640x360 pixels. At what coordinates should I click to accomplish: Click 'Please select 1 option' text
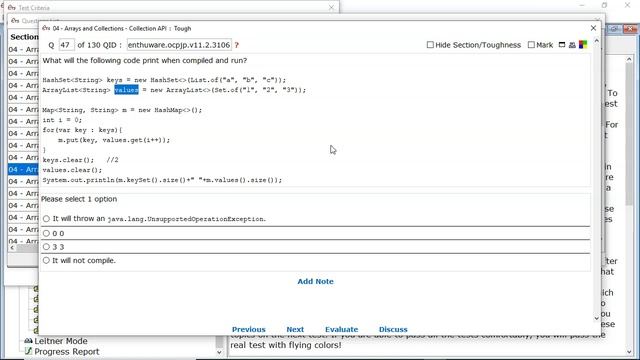coord(79,199)
